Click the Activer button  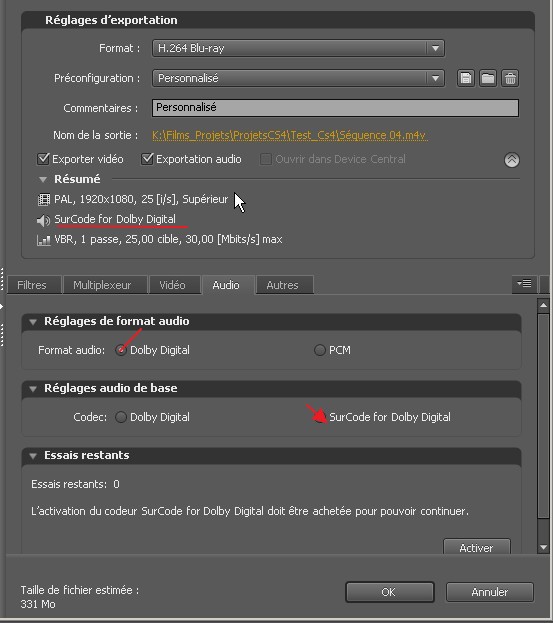[476, 548]
